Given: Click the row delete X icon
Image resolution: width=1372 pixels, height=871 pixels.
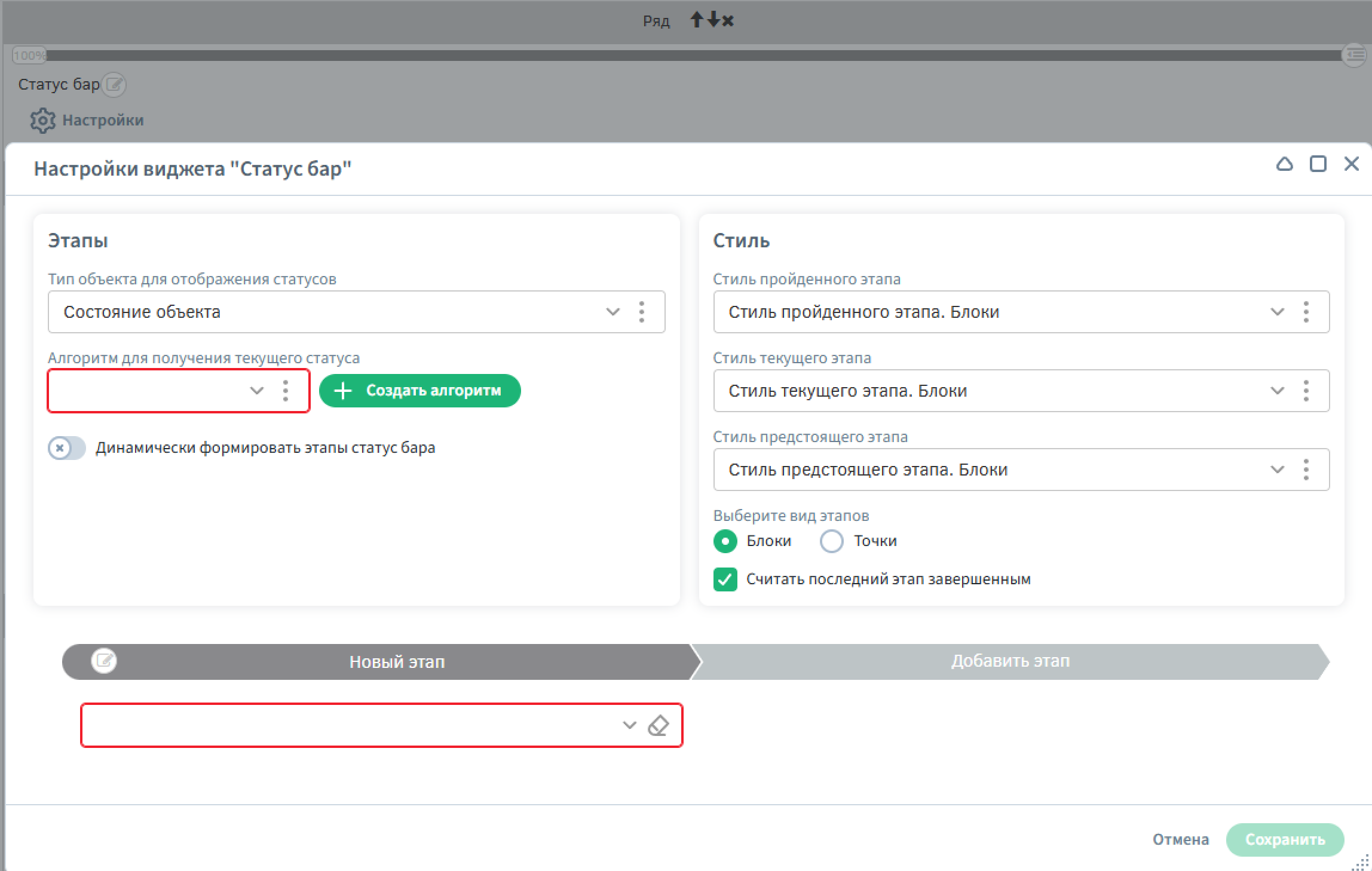Looking at the screenshot, I should coord(728,21).
